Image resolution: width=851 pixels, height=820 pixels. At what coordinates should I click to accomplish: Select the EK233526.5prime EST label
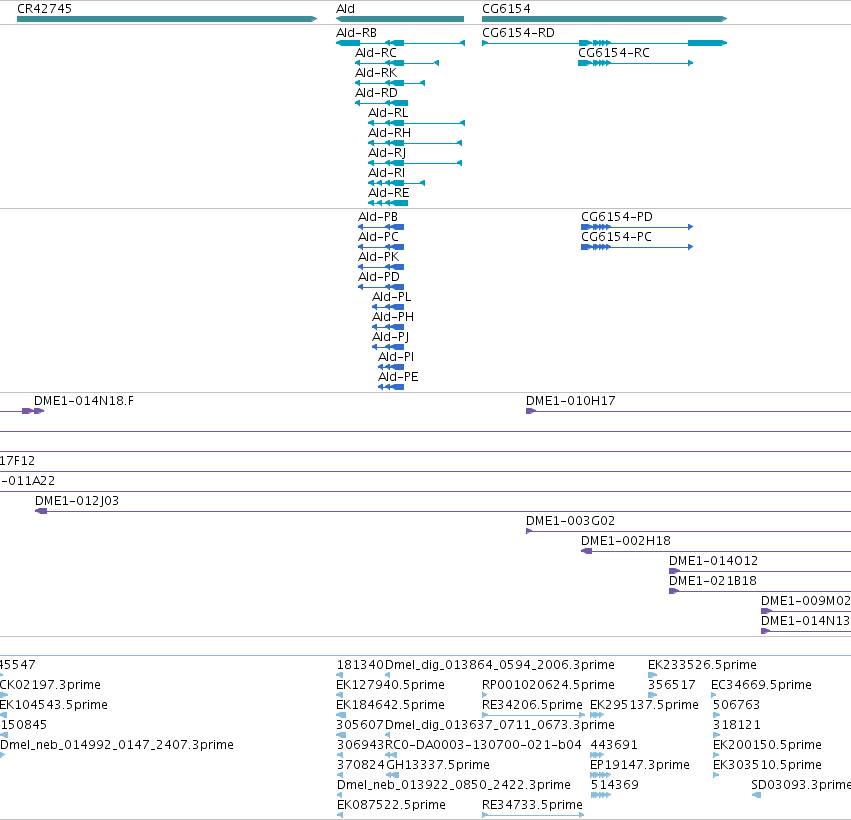click(702, 665)
